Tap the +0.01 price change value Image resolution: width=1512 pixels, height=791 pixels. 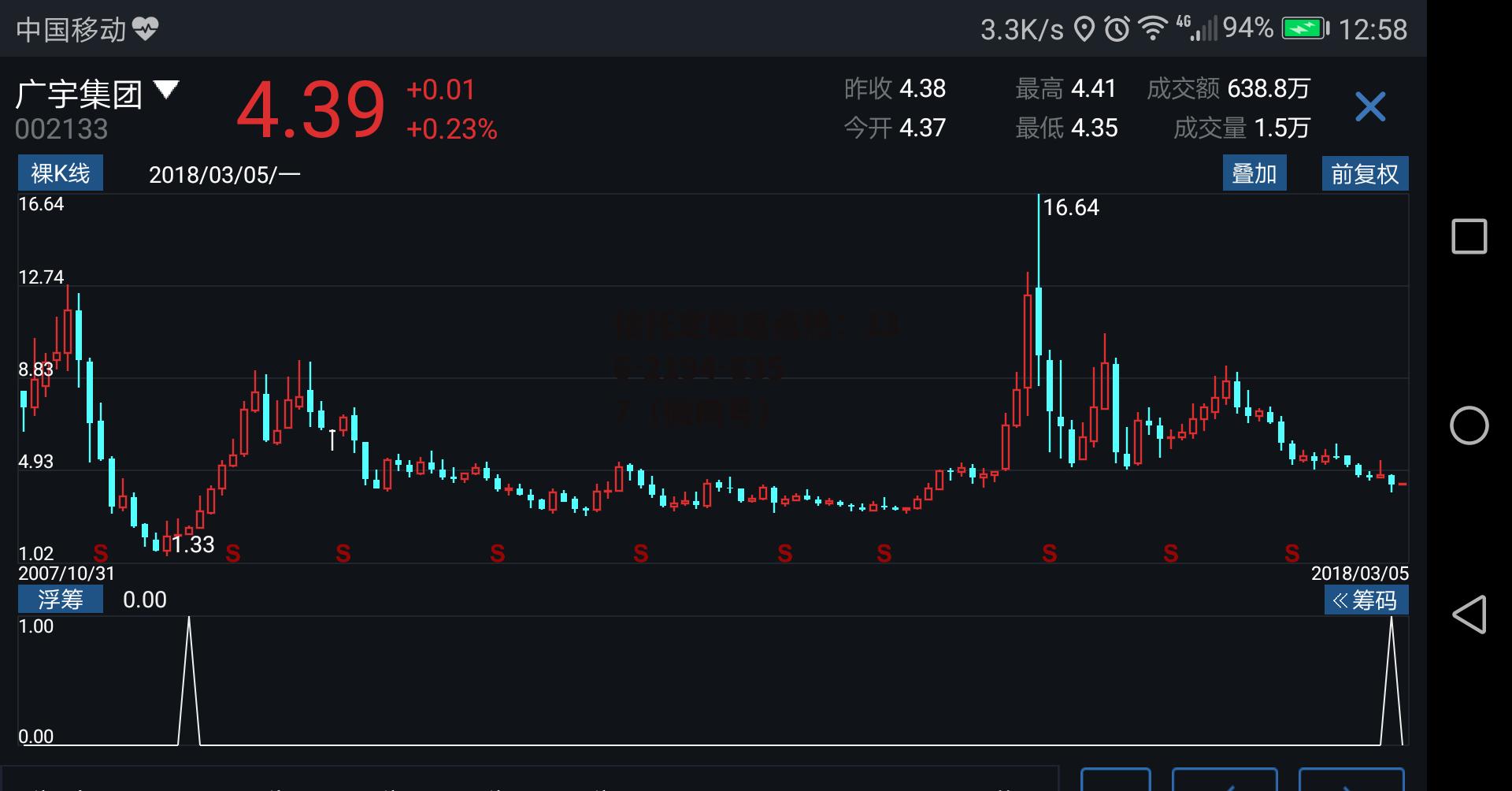pyautogui.click(x=441, y=90)
